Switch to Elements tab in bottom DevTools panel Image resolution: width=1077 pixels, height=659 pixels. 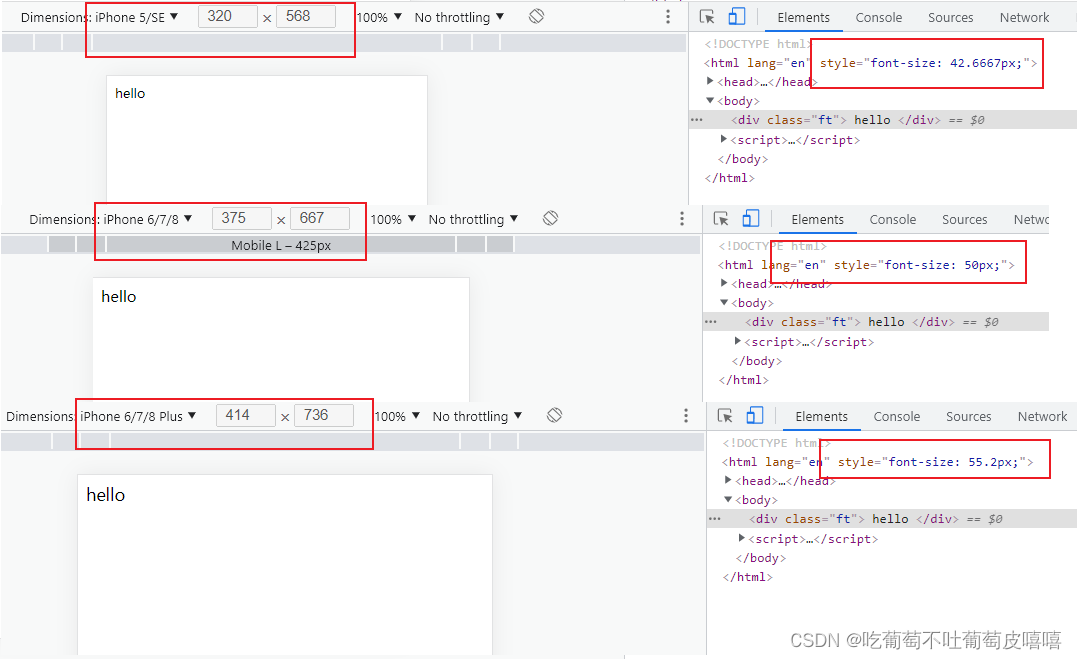(821, 416)
